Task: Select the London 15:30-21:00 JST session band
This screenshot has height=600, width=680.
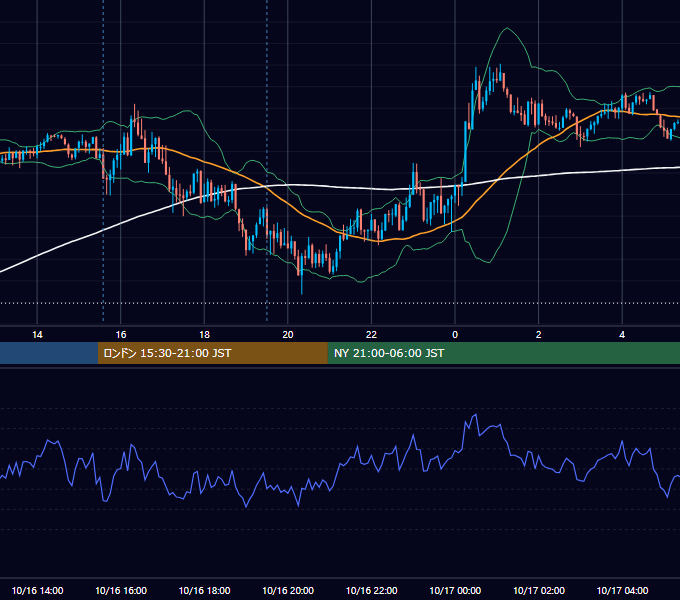Action: tap(212, 353)
